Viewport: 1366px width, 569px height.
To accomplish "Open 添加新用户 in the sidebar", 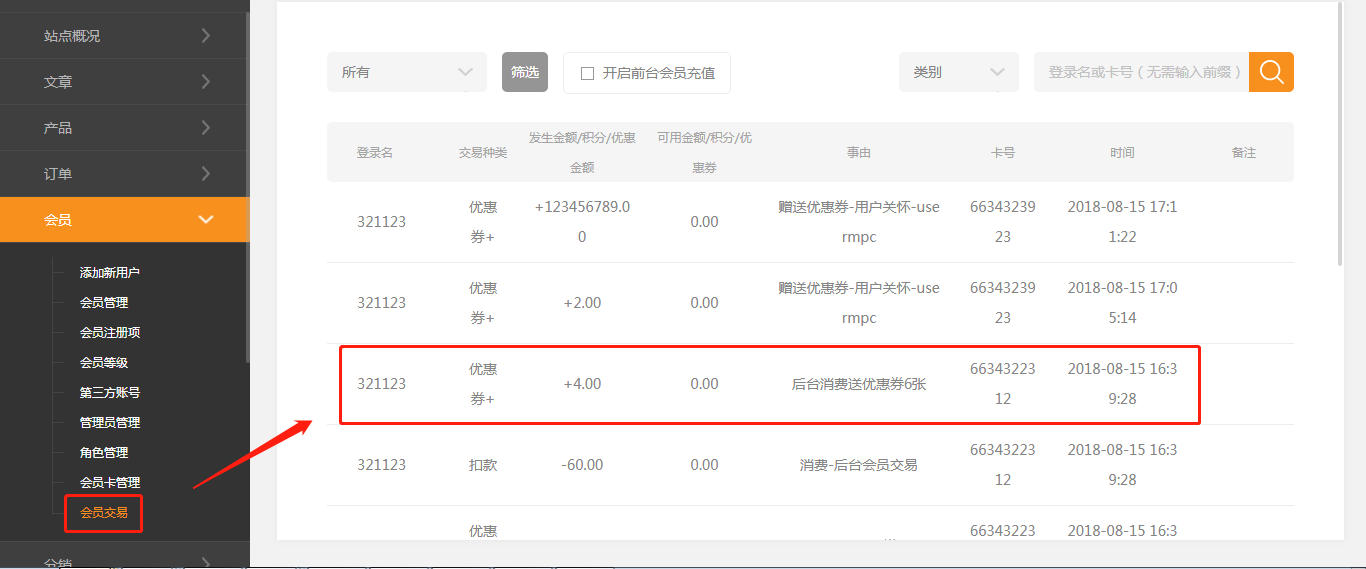I will [x=110, y=272].
